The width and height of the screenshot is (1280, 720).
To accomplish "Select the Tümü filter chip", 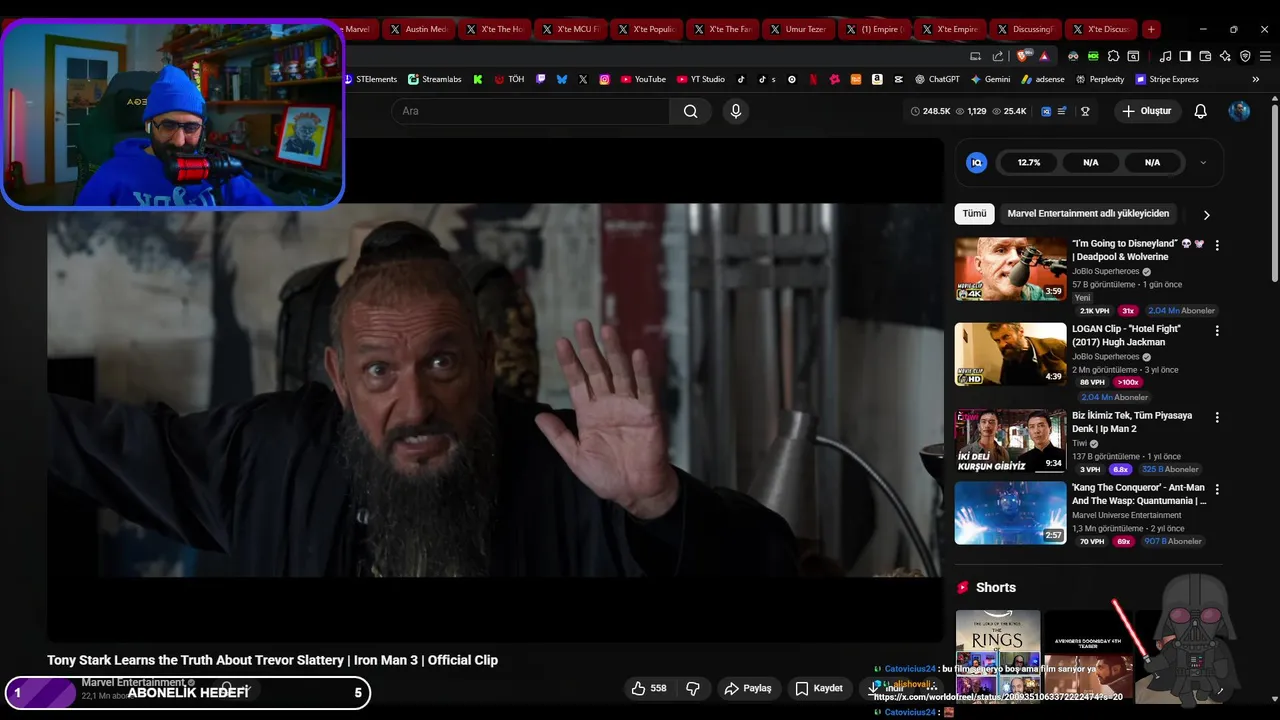I will coord(974,214).
